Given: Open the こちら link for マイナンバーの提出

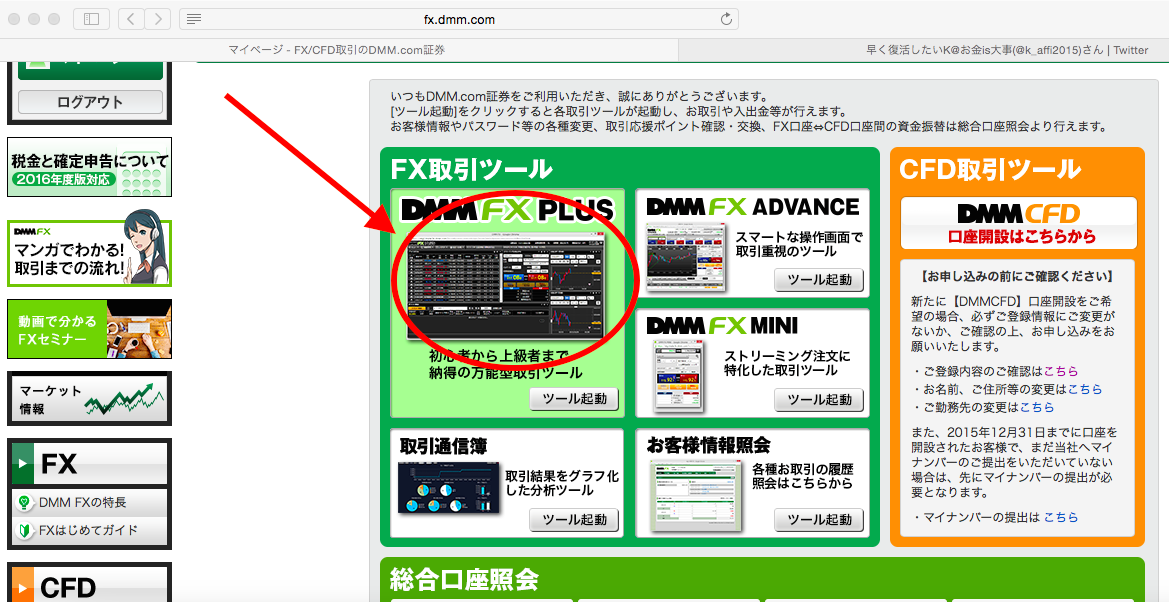Looking at the screenshot, I should tap(1061, 517).
